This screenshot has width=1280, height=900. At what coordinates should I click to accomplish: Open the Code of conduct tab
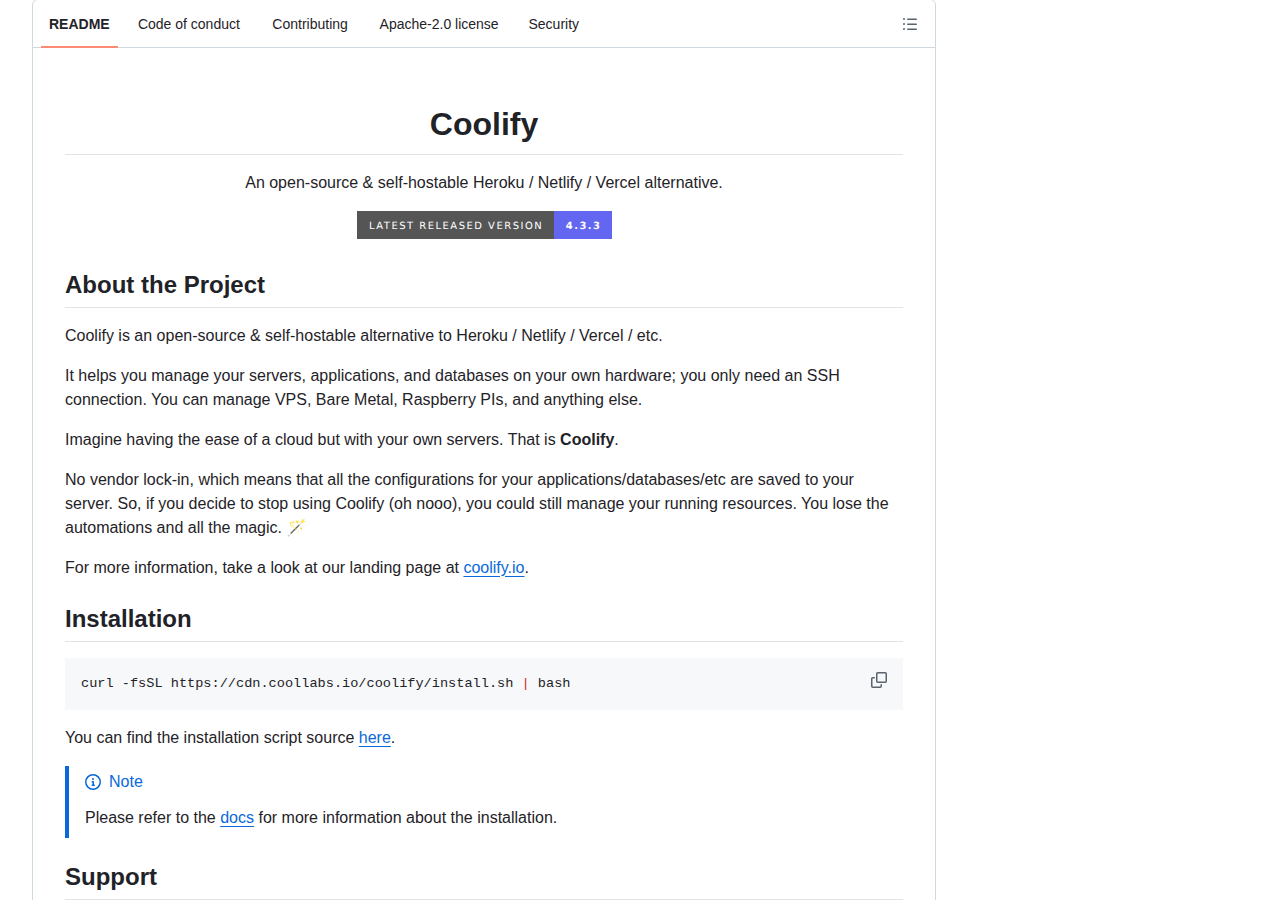pyautogui.click(x=189, y=24)
